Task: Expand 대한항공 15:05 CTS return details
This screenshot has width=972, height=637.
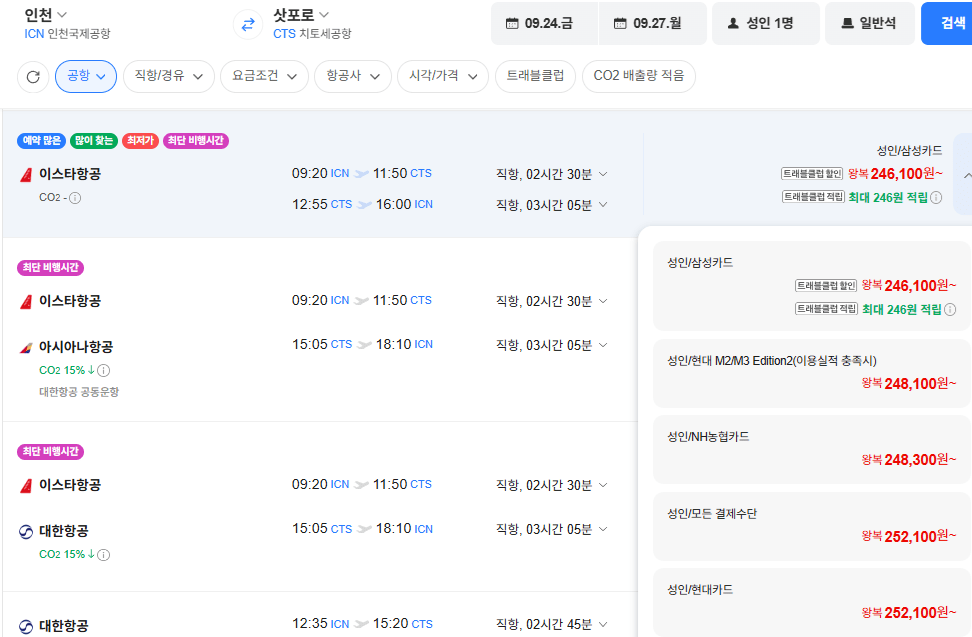Action: click(x=603, y=529)
